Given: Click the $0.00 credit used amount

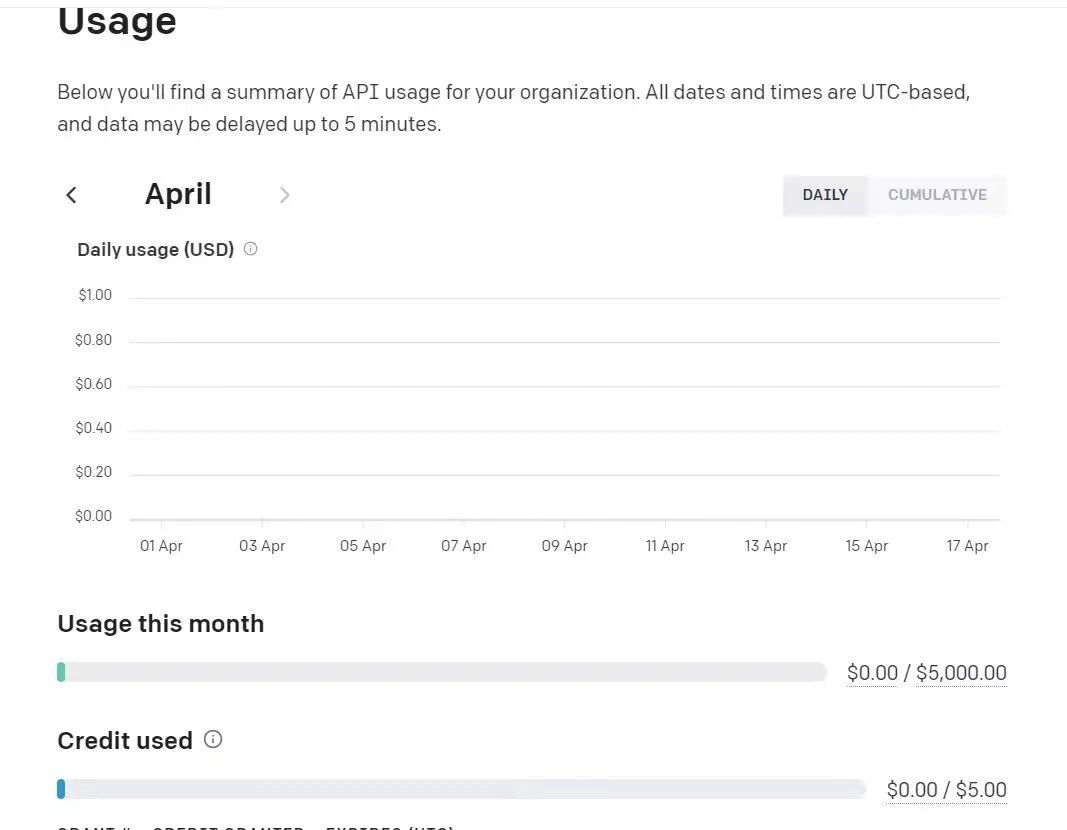Looking at the screenshot, I should tap(912, 790).
